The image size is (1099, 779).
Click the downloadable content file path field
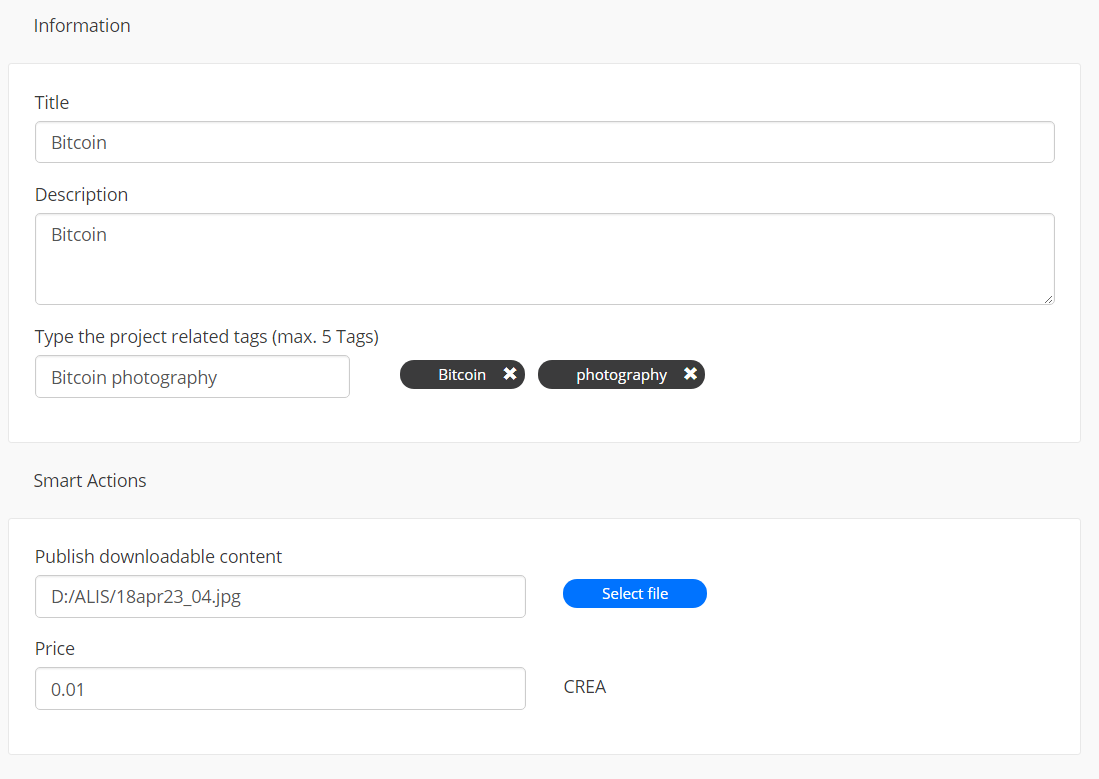pyautogui.click(x=280, y=597)
